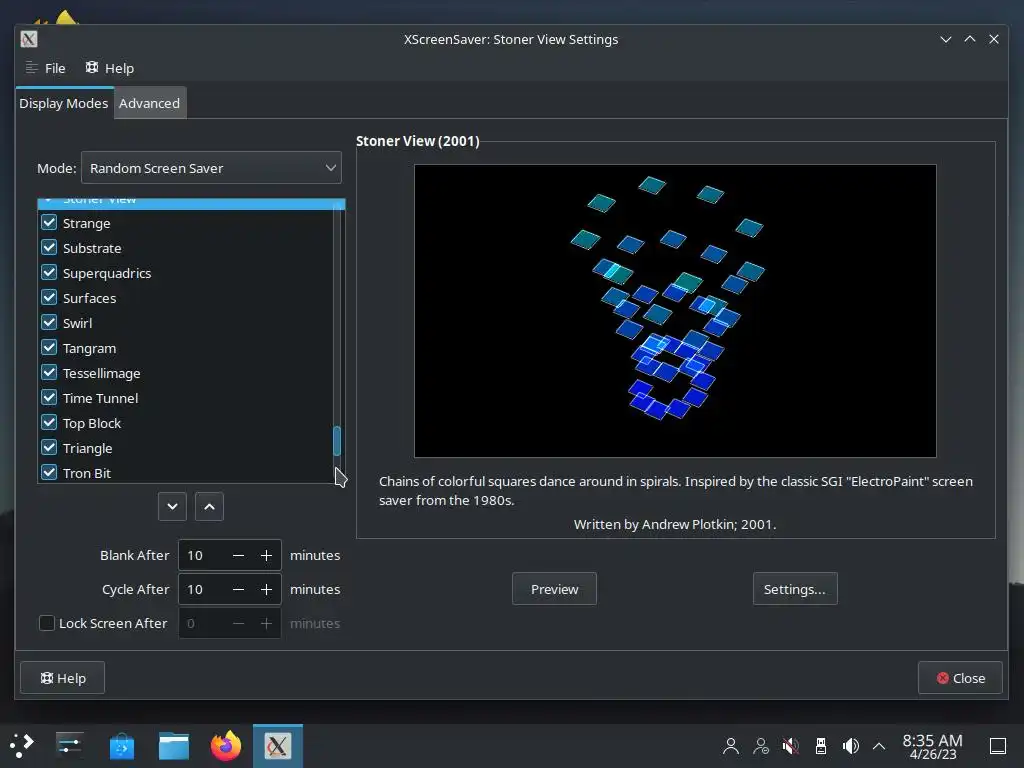Image resolution: width=1024 pixels, height=768 pixels.
Task: Open the volume control tray icon
Action: [850, 745]
